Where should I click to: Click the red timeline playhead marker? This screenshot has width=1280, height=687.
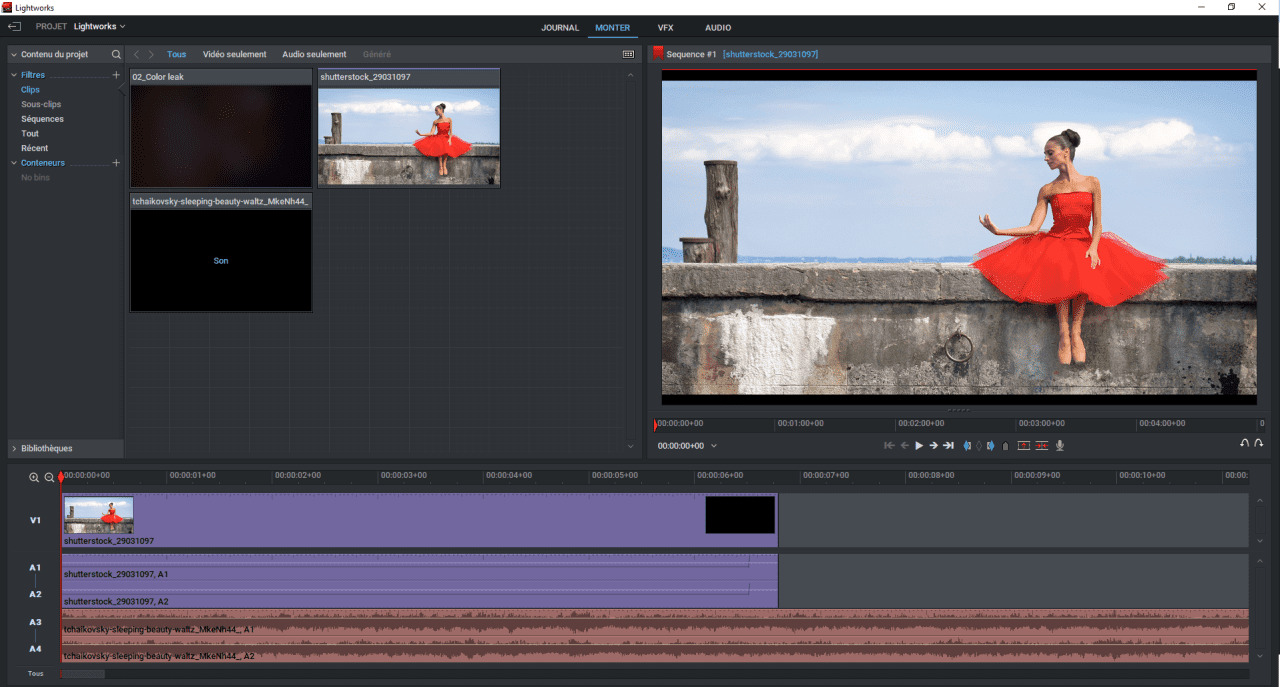point(61,477)
